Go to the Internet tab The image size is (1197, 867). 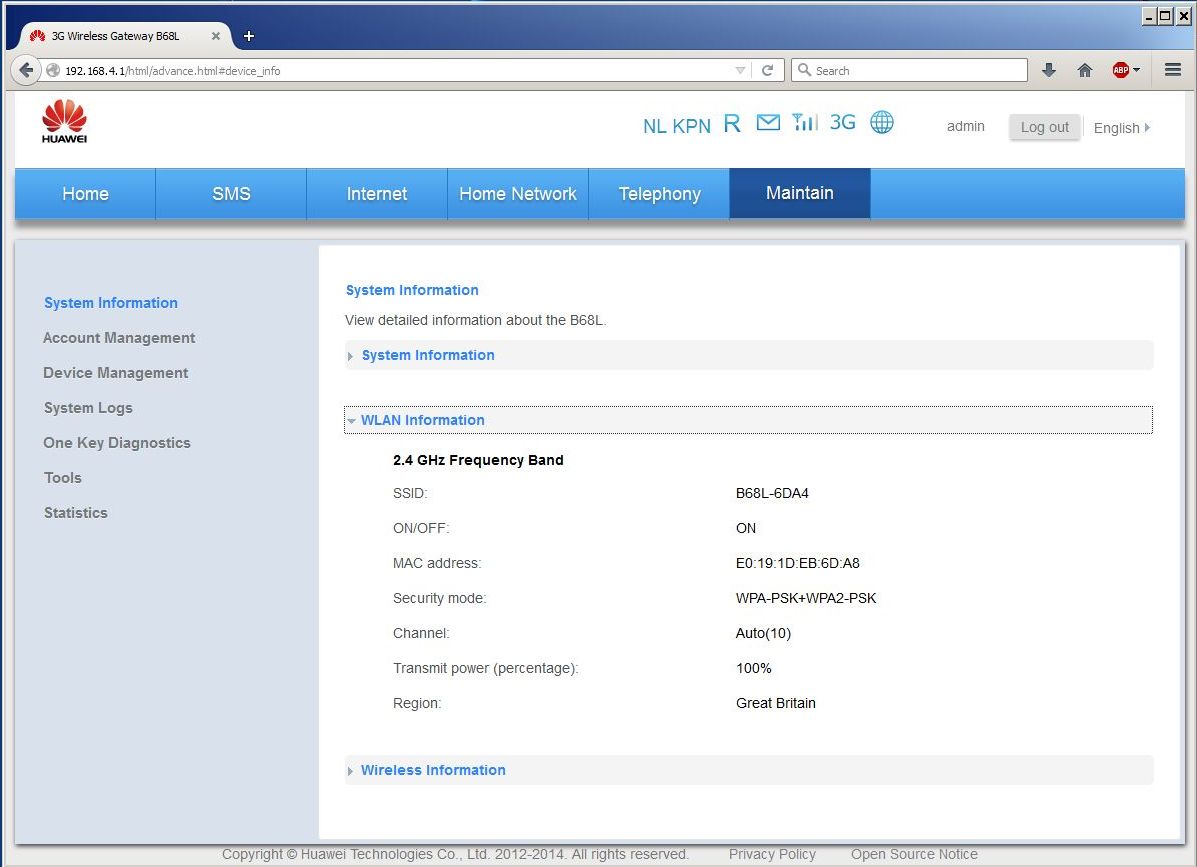(377, 194)
